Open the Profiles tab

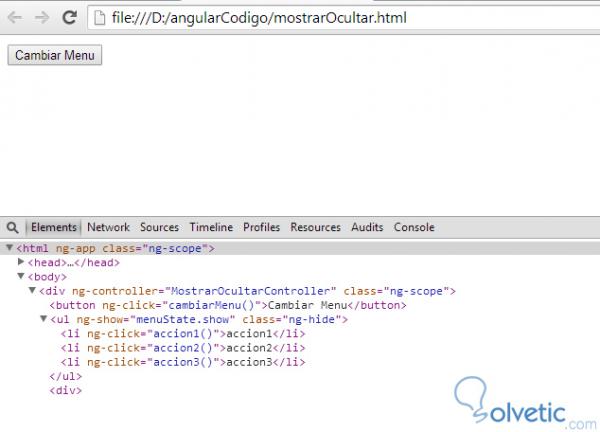(x=262, y=227)
